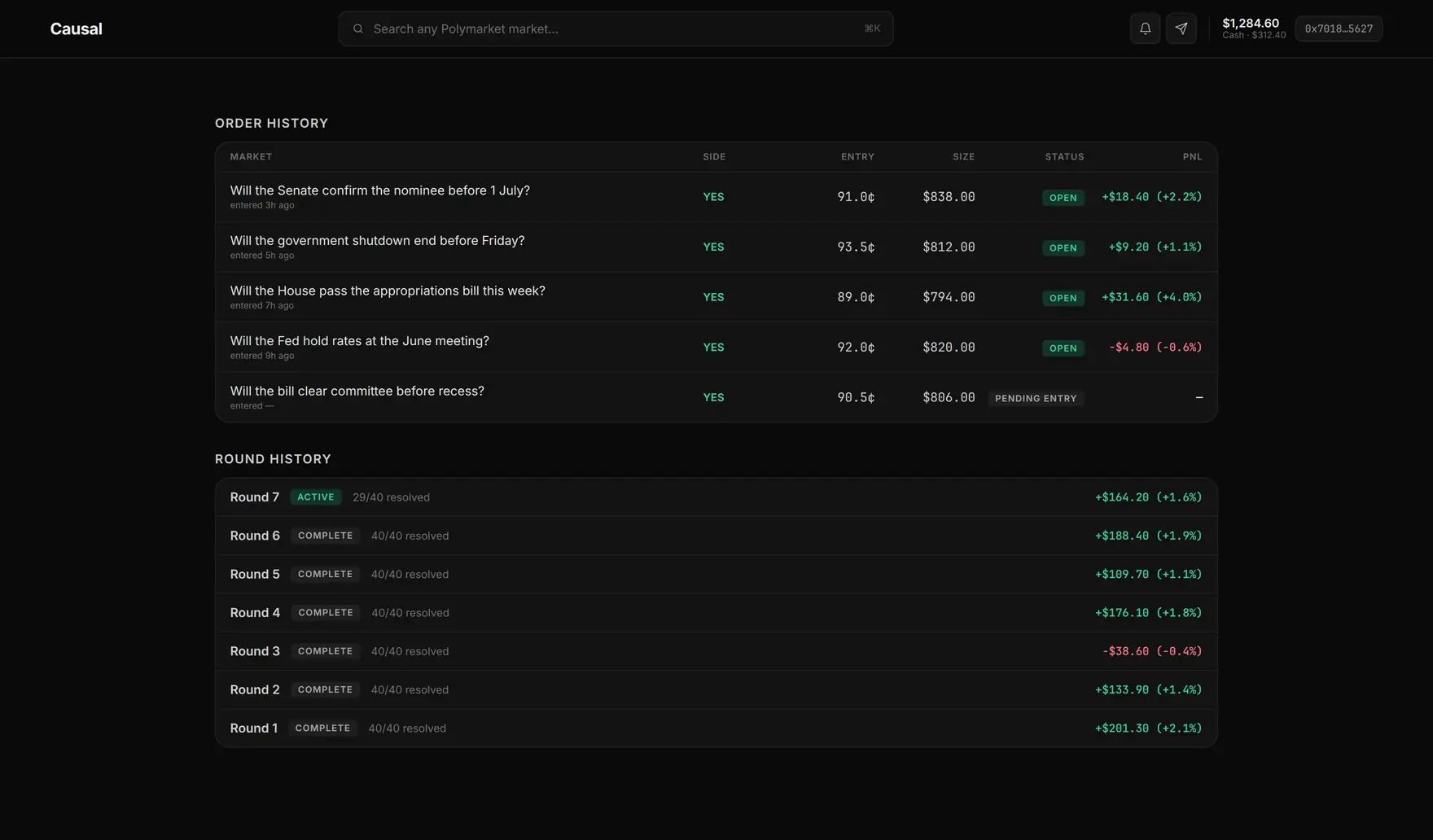The width and height of the screenshot is (1433, 840).
Task: Click the ⌘K shortcut hint
Action: (x=872, y=28)
